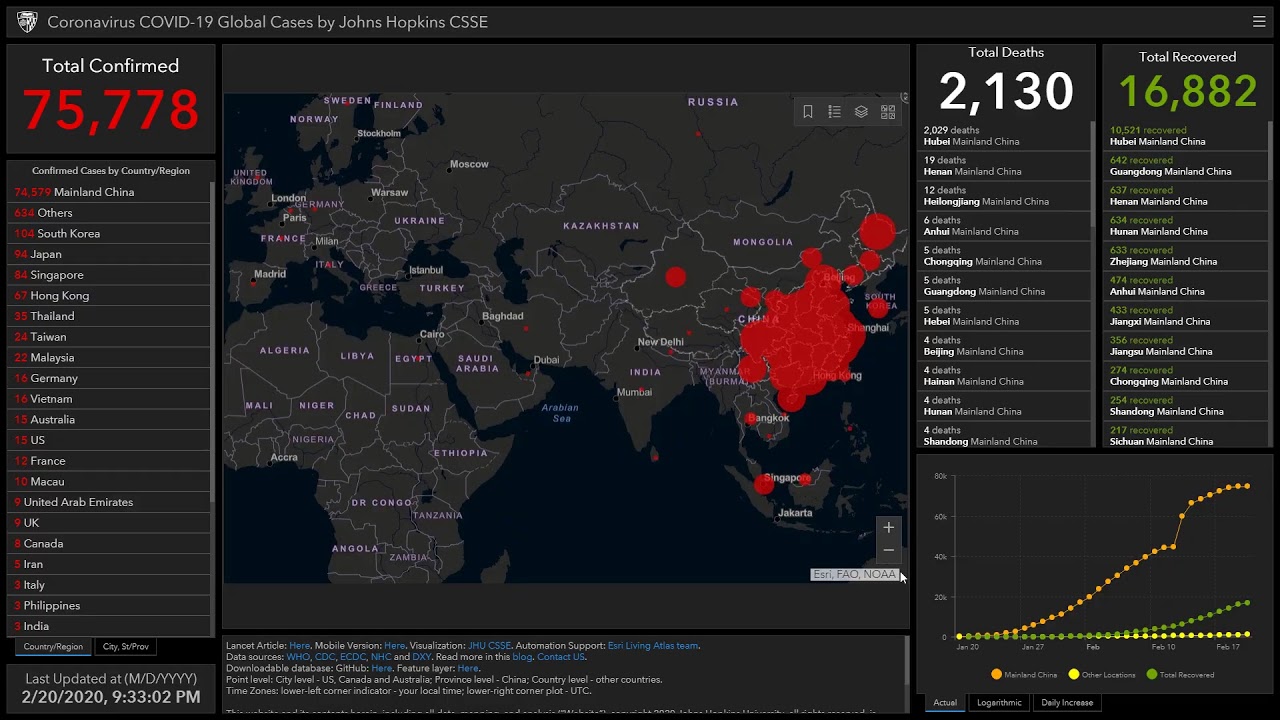
Task: Open the blog link
Action: 522,657
